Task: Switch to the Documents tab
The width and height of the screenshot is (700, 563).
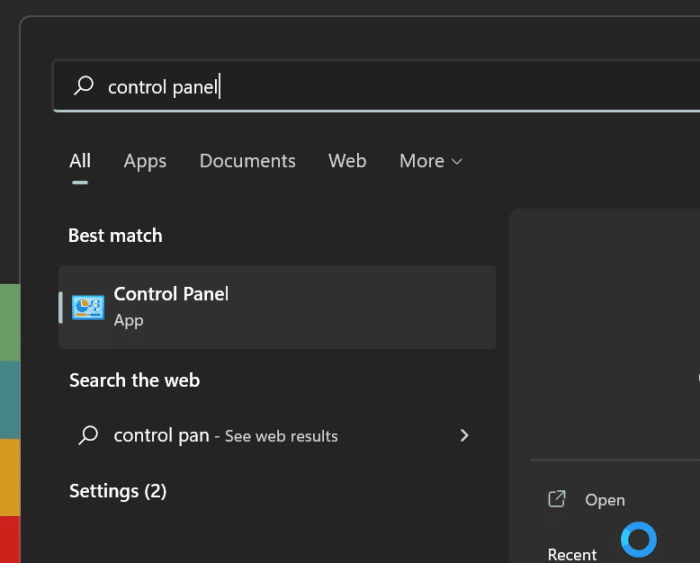Action: [247, 161]
